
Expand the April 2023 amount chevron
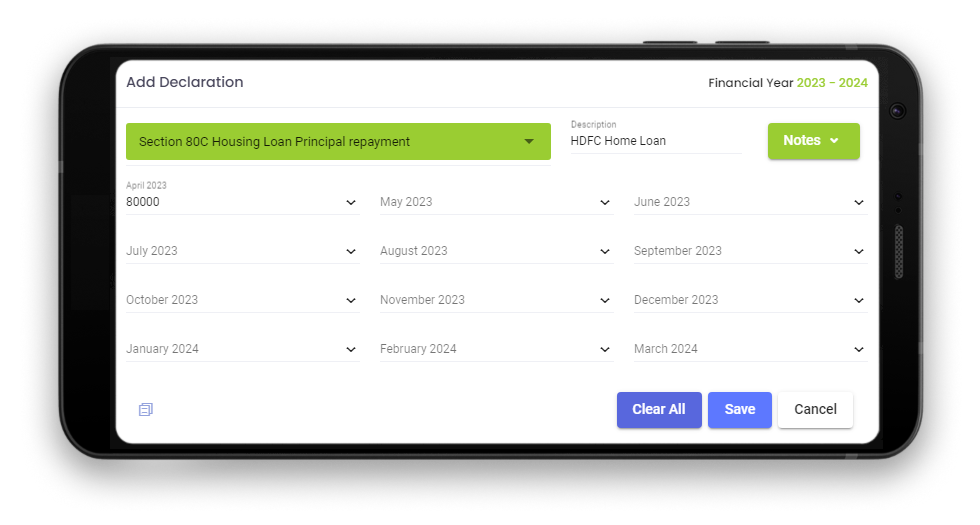[351, 202]
